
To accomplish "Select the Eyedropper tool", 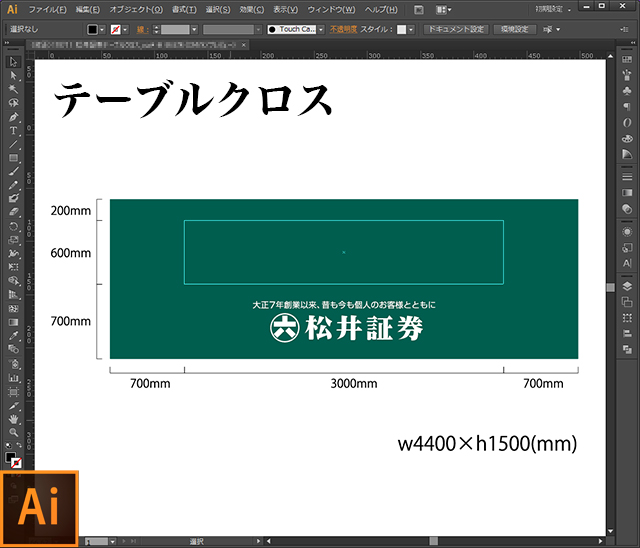I will (13, 335).
